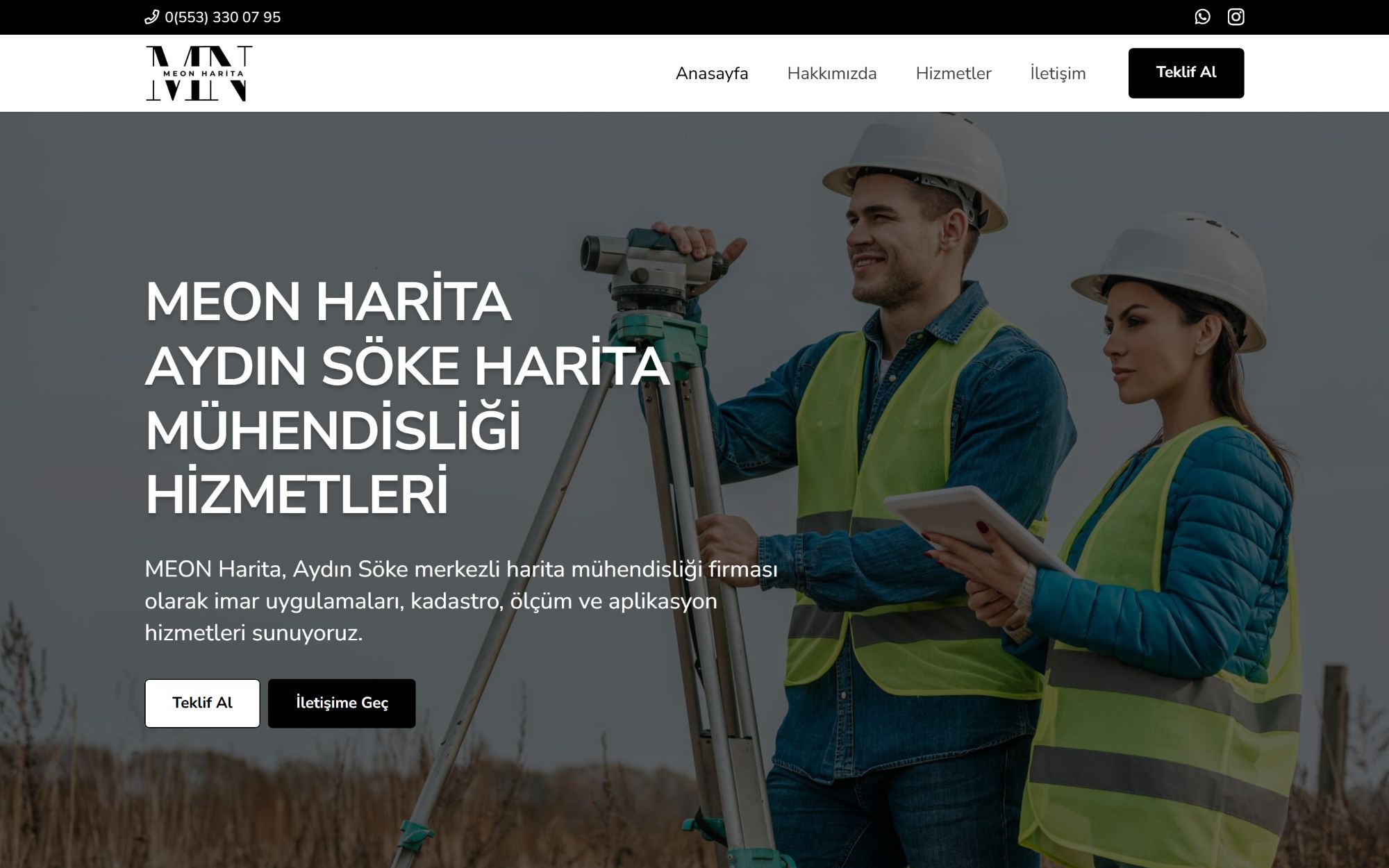Open the Instagram icon link
Viewport: 1389px width, 868px height.
click(x=1236, y=17)
